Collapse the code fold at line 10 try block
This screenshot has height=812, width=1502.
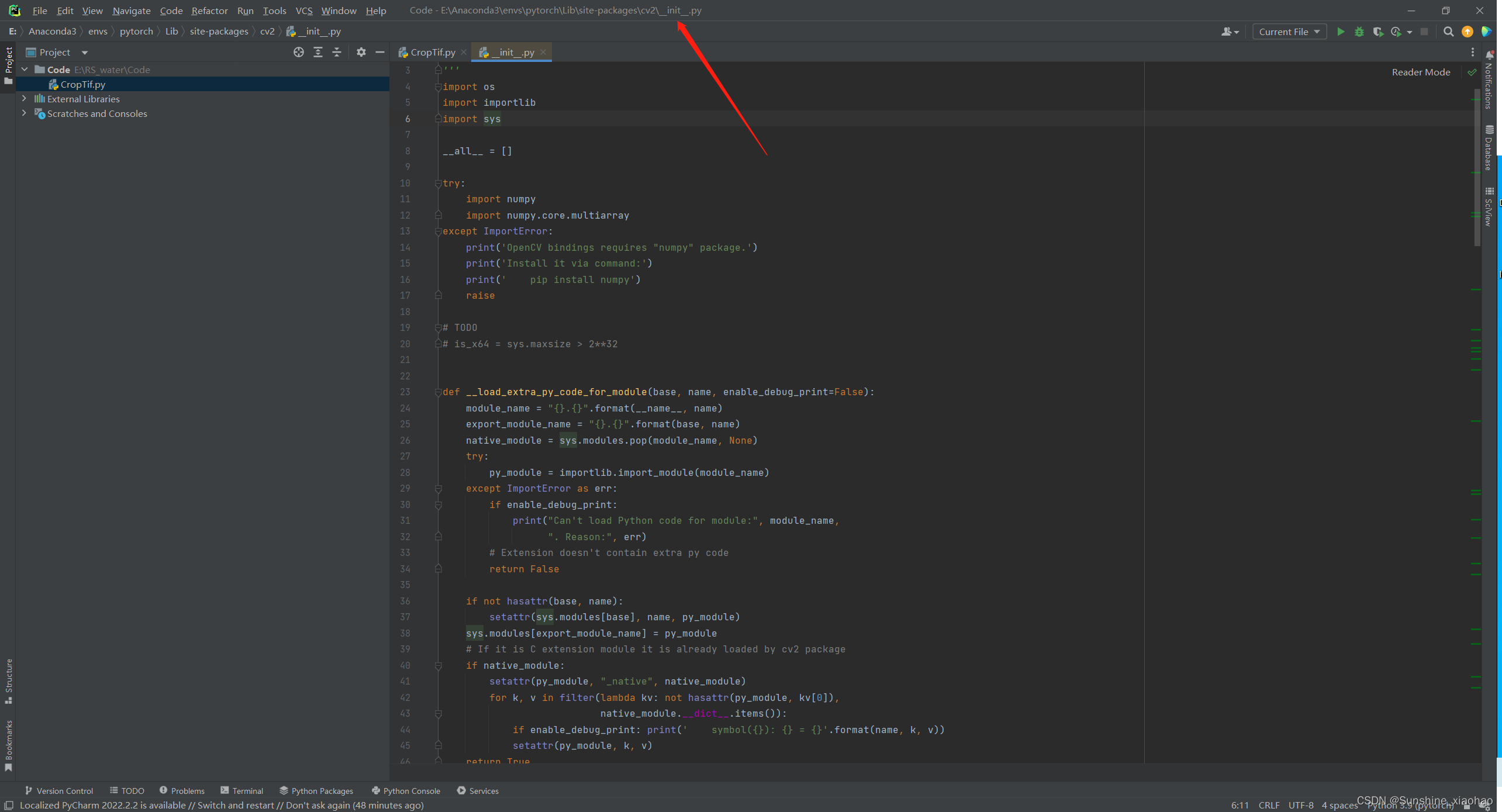click(x=438, y=183)
